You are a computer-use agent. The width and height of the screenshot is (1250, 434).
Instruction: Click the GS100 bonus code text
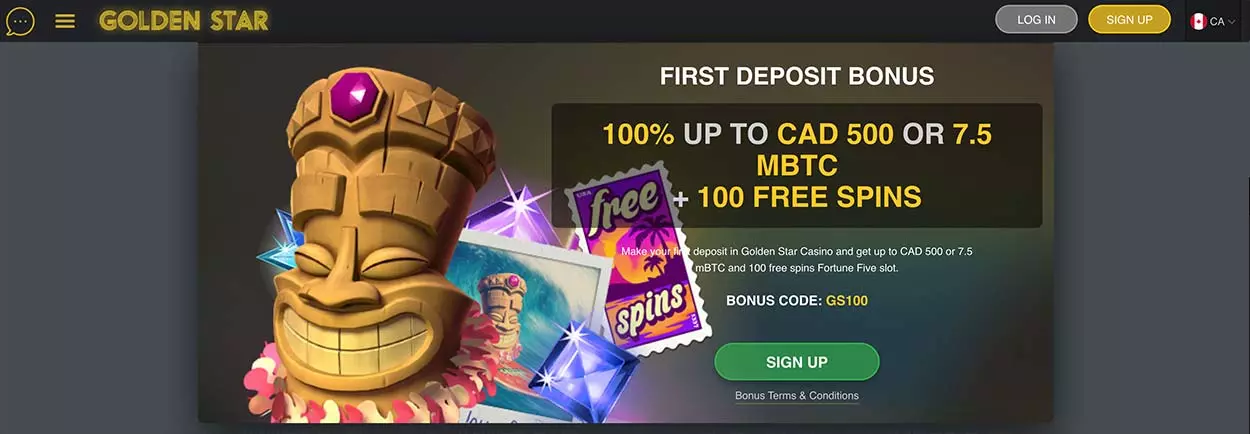coord(847,300)
